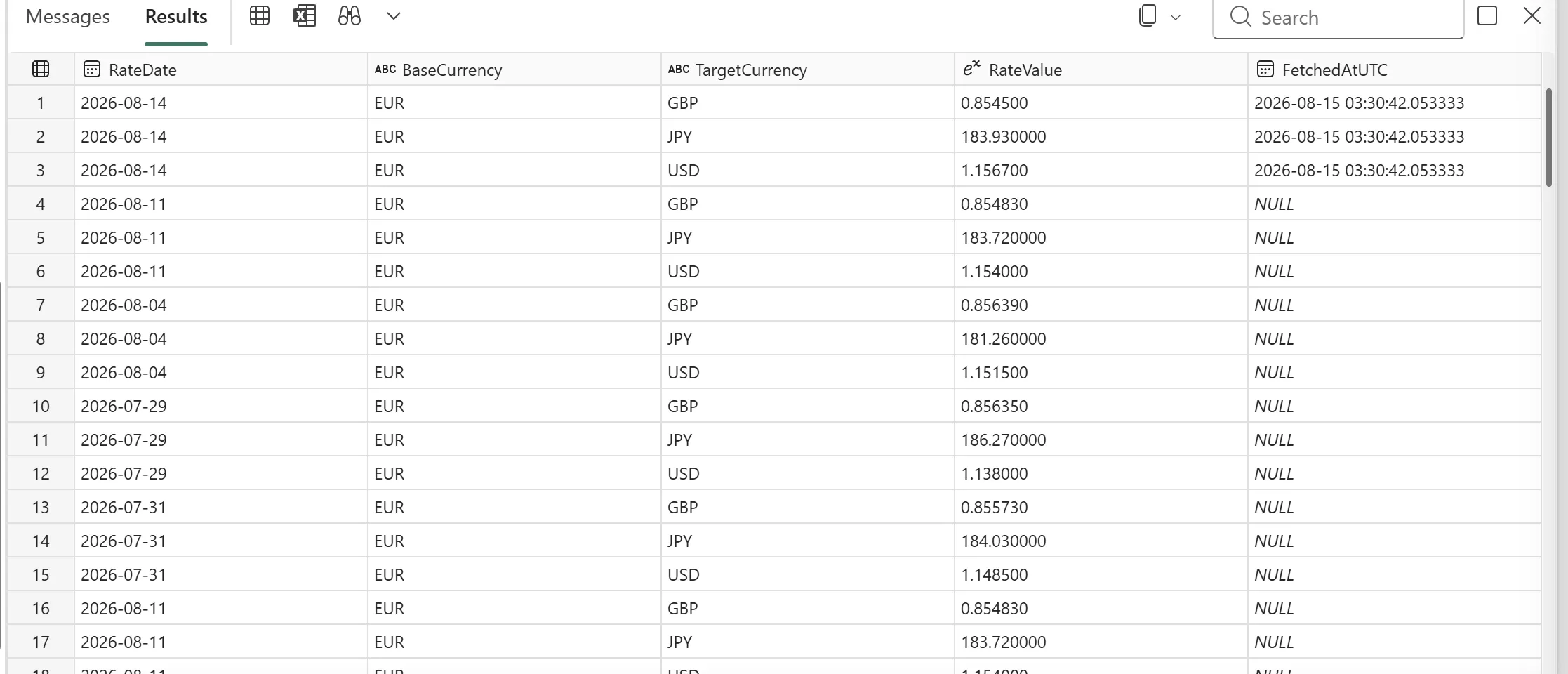Image resolution: width=1568 pixels, height=674 pixels.
Task: Click cell 1.156700 in row 3
Action: [x=1101, y=171]
